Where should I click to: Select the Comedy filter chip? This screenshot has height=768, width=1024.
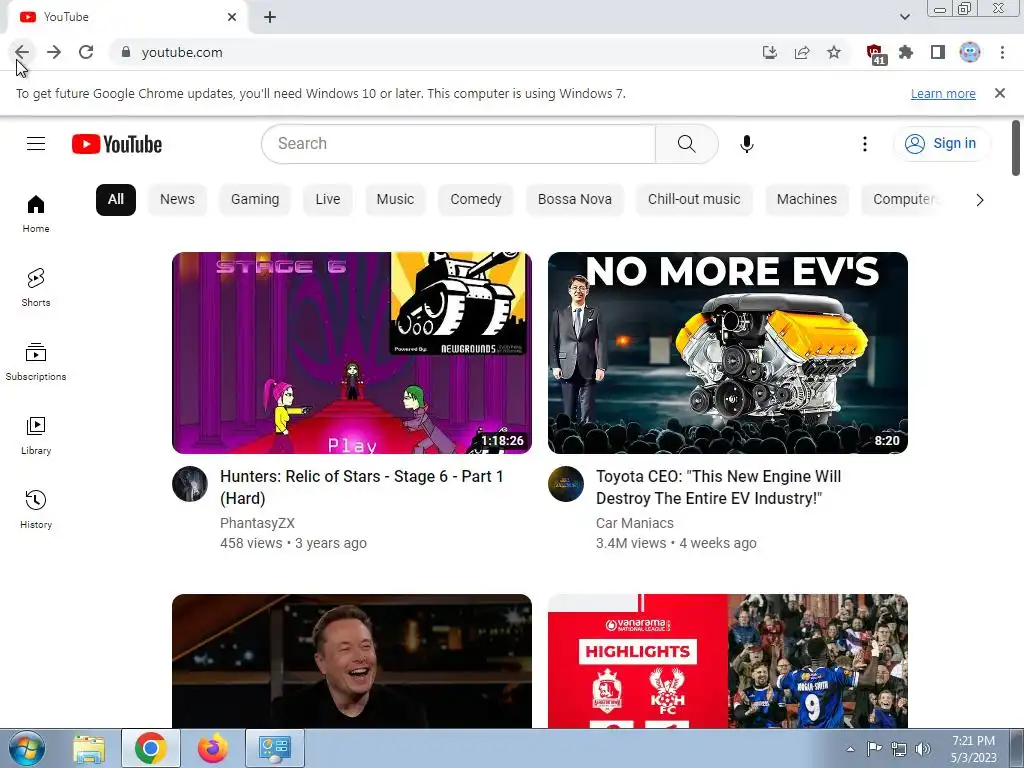[476, 199]
